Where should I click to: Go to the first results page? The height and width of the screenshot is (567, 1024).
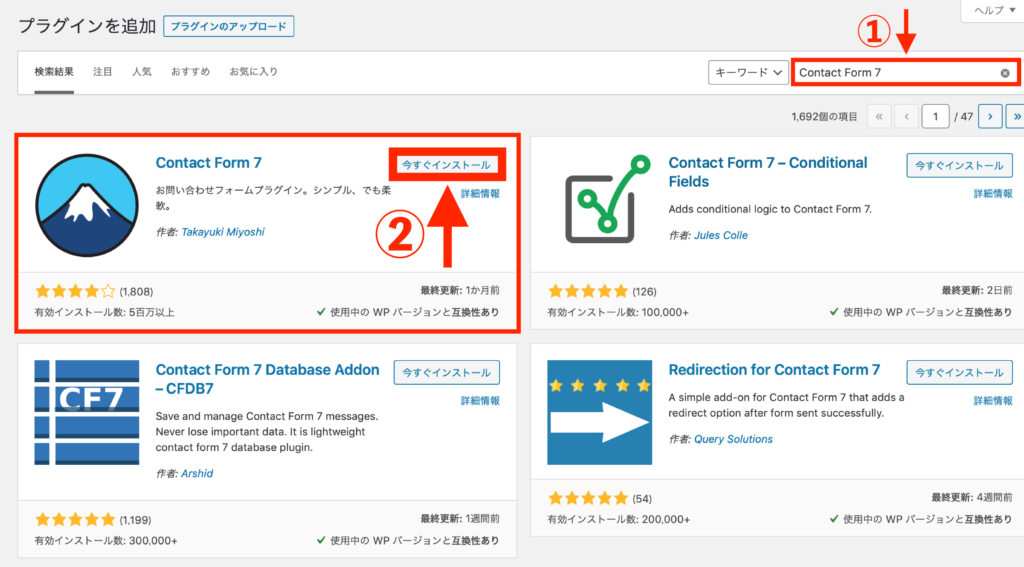pos(879,116)
